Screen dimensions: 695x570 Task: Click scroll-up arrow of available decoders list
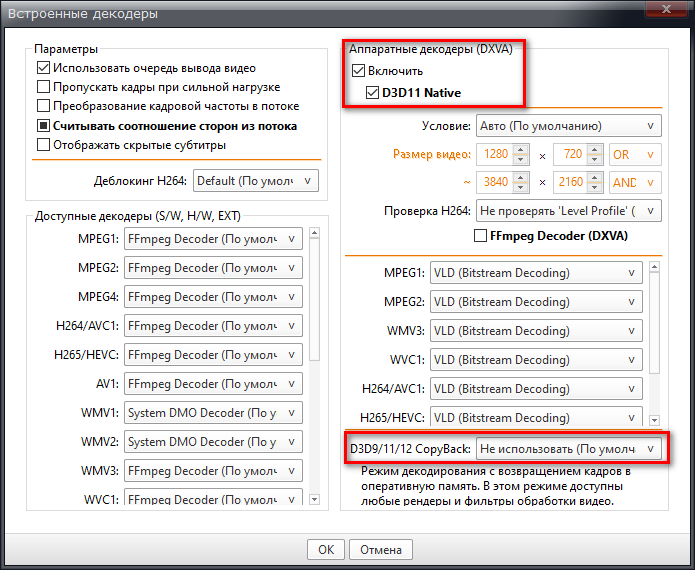pos(314,233)
